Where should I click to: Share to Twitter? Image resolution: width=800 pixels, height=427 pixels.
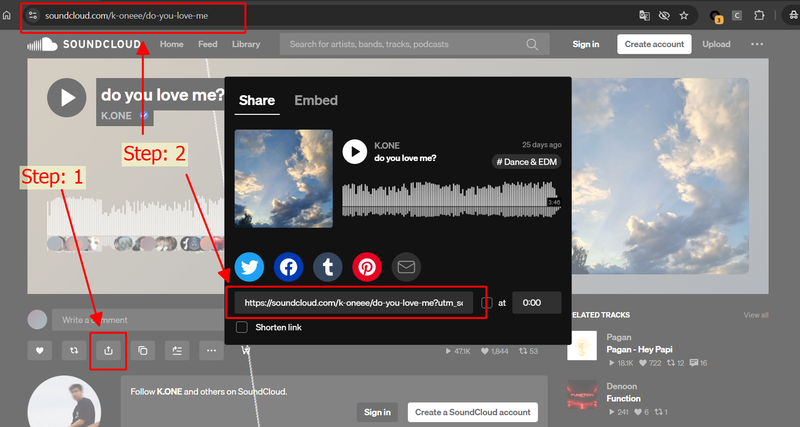tap(249, 267)
